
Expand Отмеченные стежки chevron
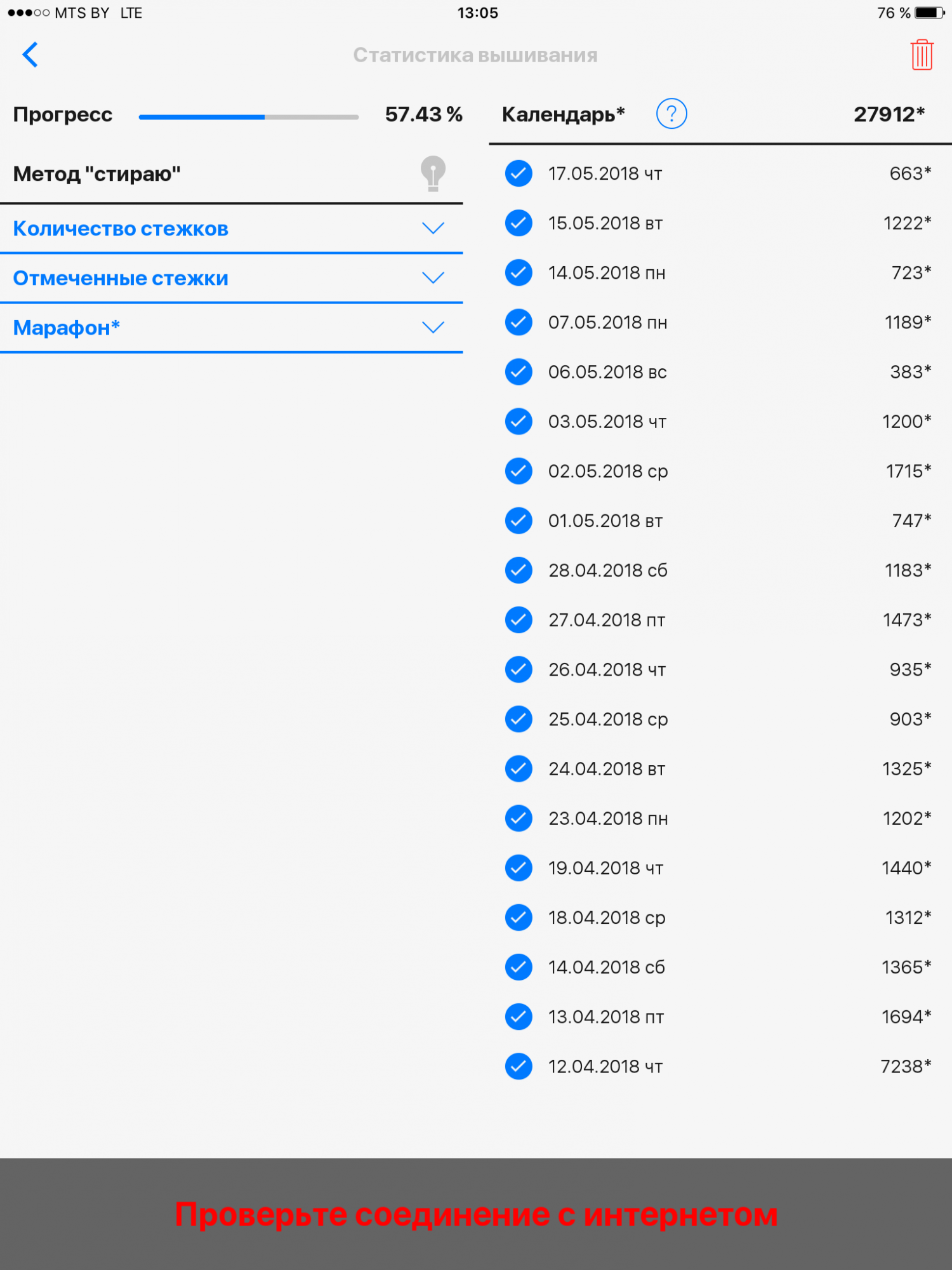coord(433,277)
